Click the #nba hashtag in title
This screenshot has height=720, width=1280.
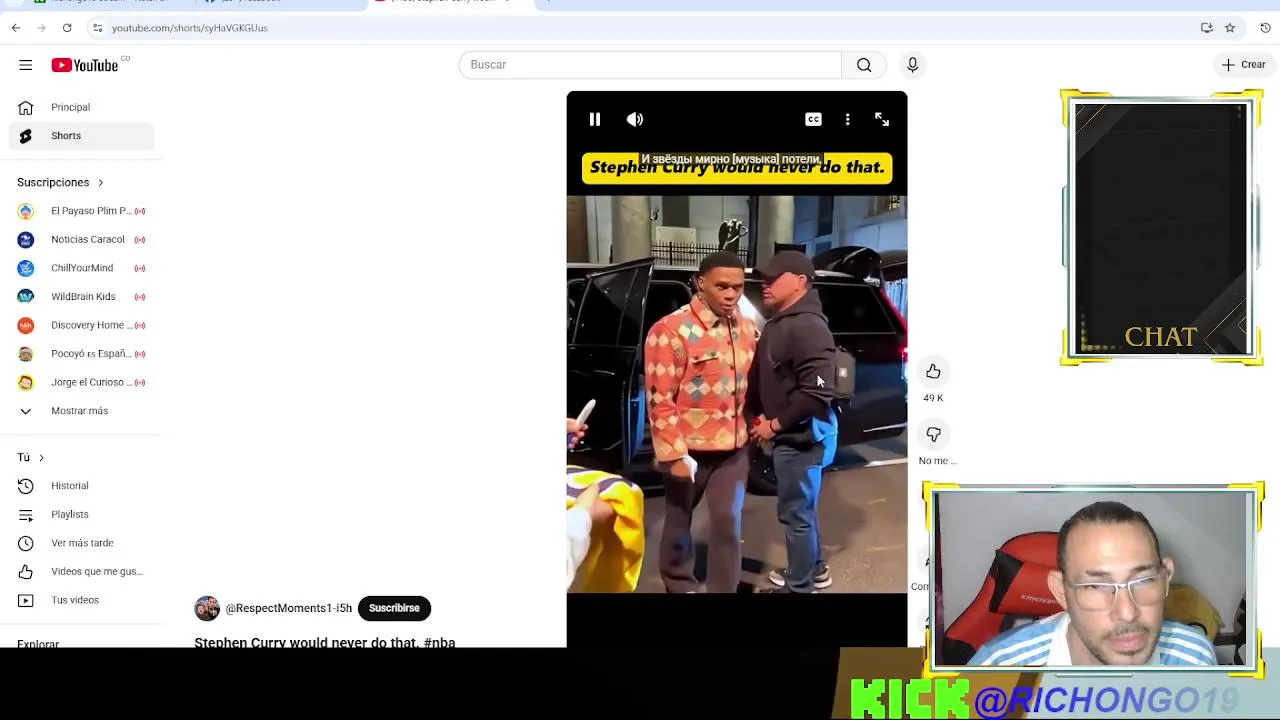coord(439,642)
